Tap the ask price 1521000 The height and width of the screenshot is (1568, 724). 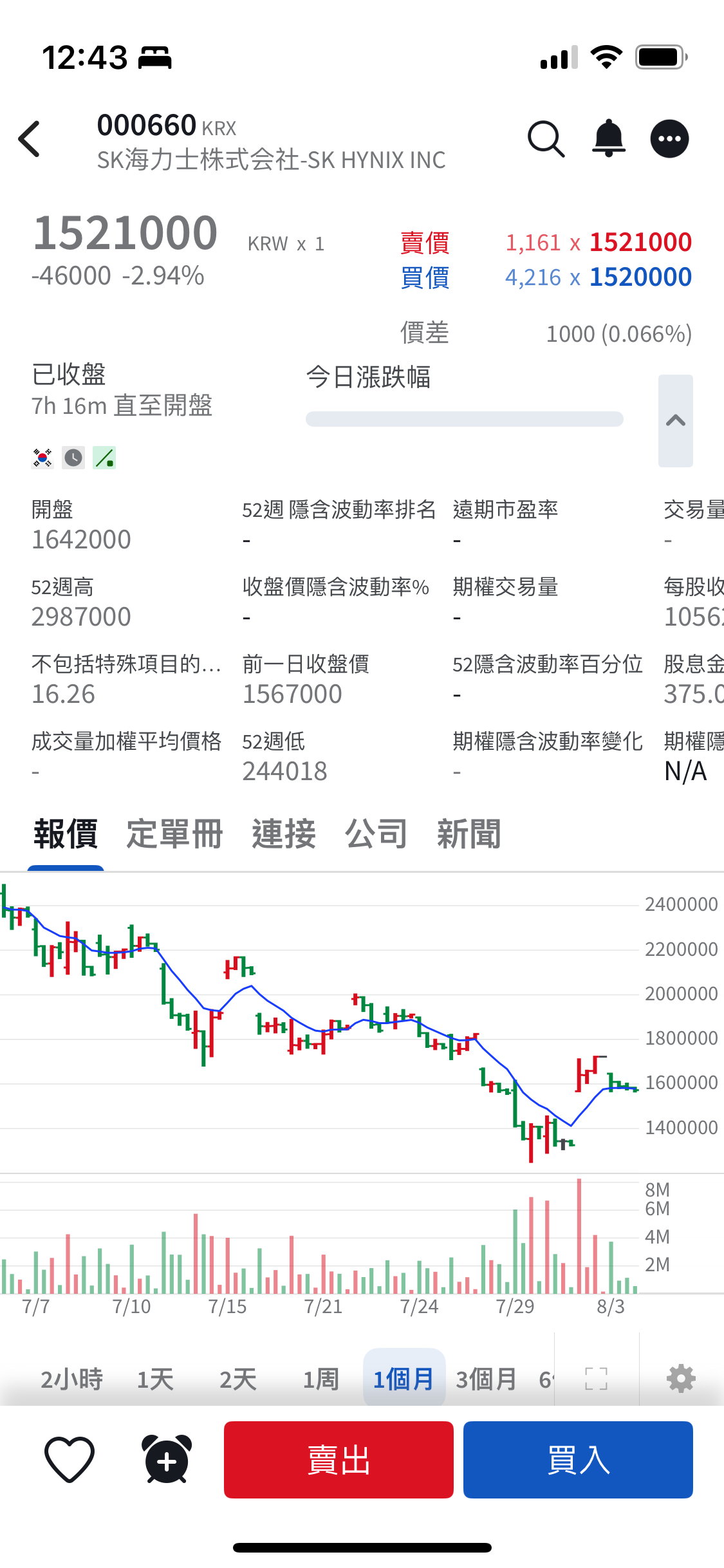pos(640,243)
